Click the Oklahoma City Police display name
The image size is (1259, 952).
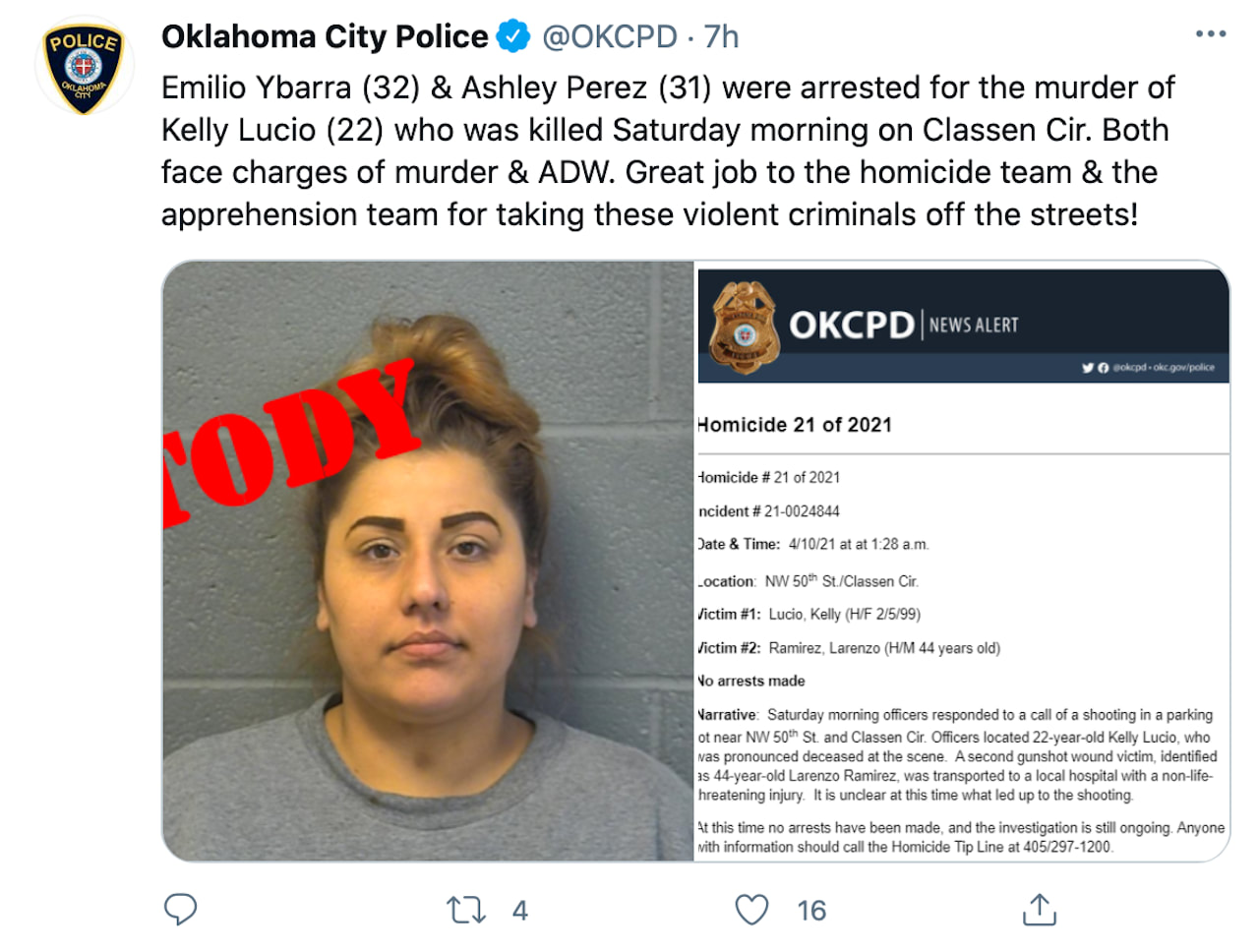click(325, 36)
